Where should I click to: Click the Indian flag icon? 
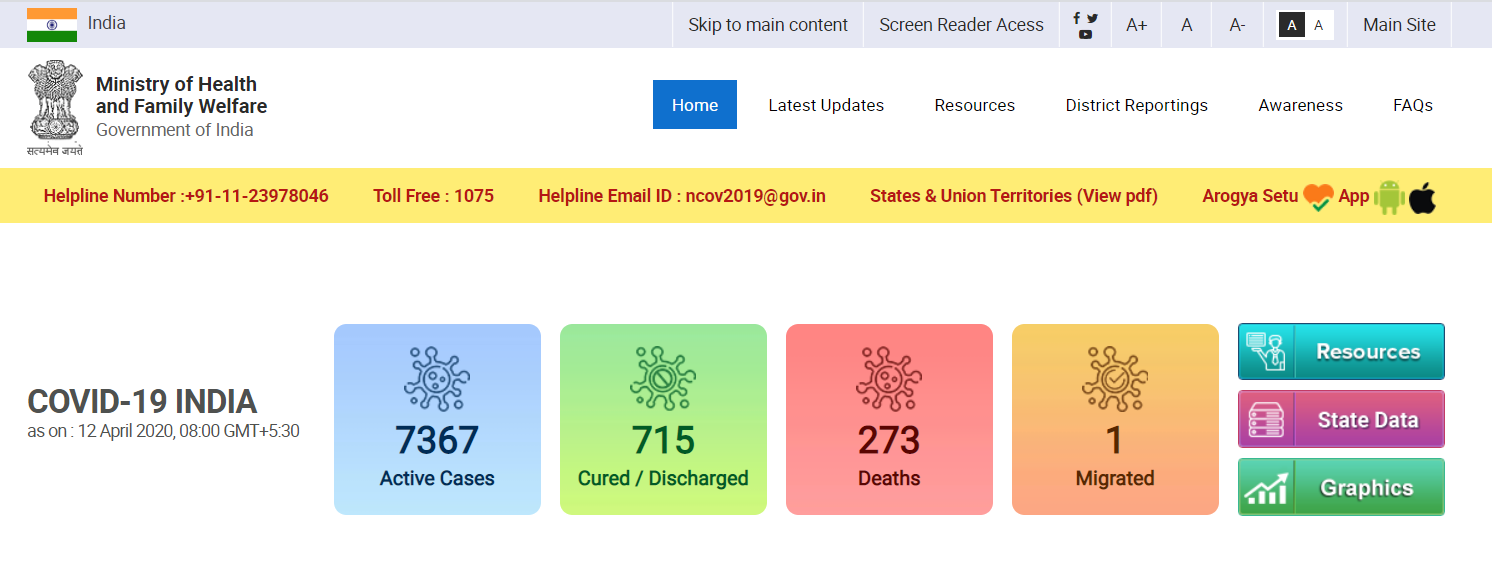click(52, 25)
